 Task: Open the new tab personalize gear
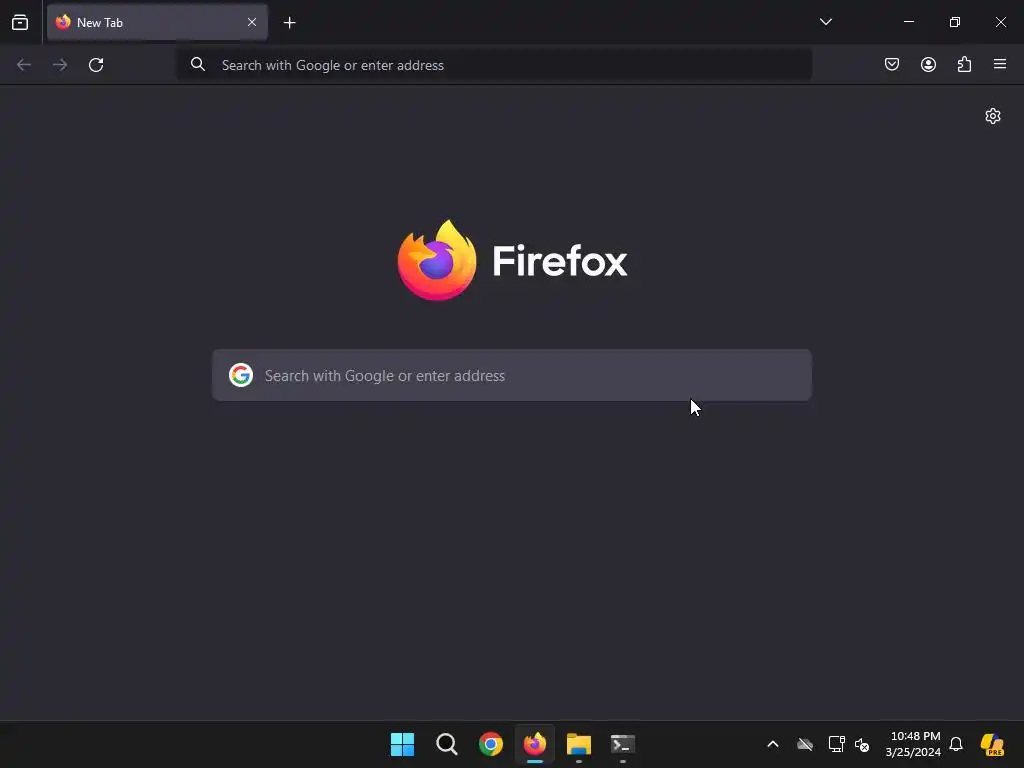tap(993, 116)
